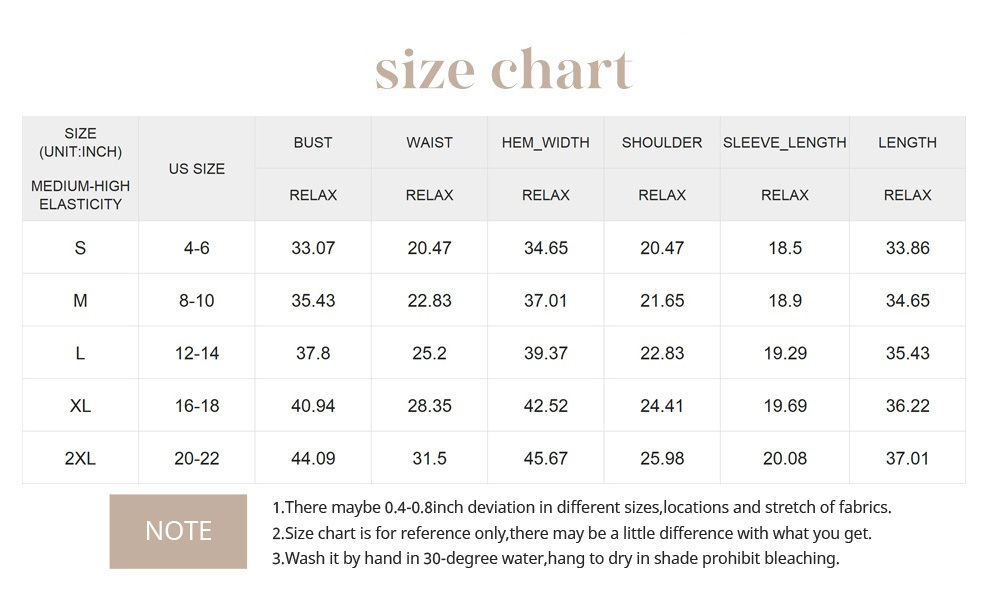The width and height of the screenshot is (1004, 600).
Task: Click US size 4-6 cell
Action: pyautogui.click(x=197, y=248)
